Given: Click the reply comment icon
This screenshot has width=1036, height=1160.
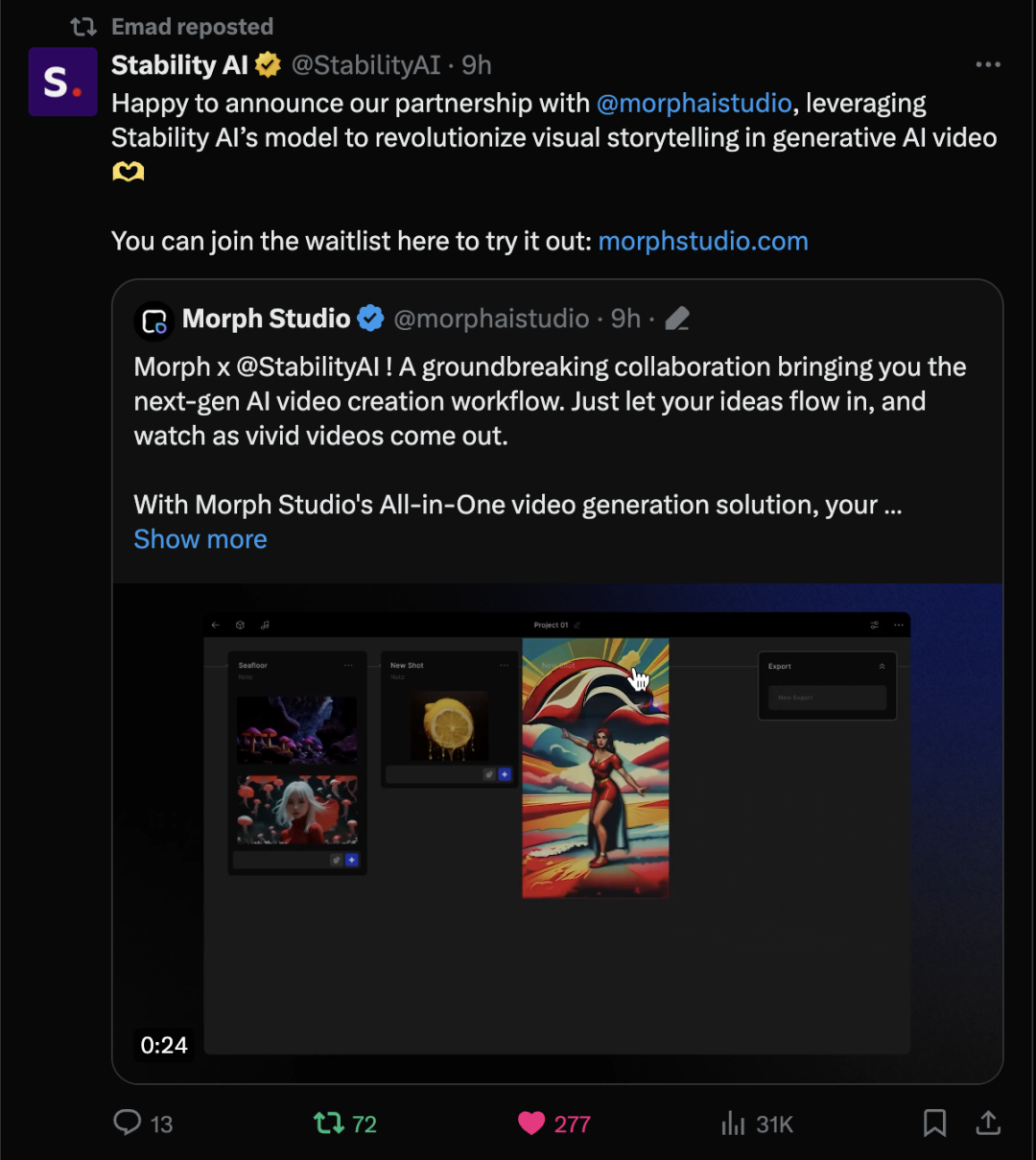Looking at the screenshot, I should [x=128, y=1123].
